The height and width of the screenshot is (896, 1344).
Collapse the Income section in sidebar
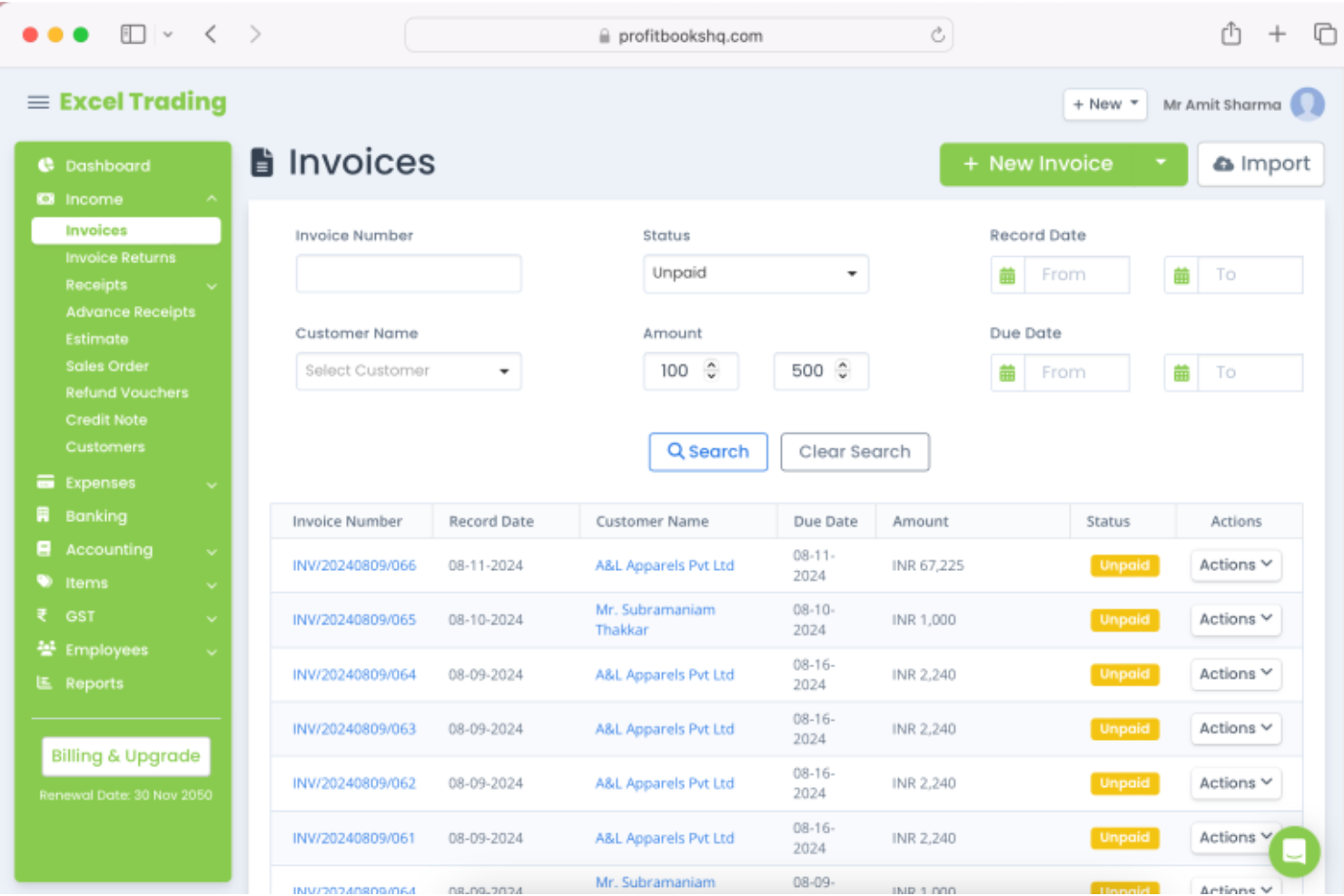click(212, 199)
